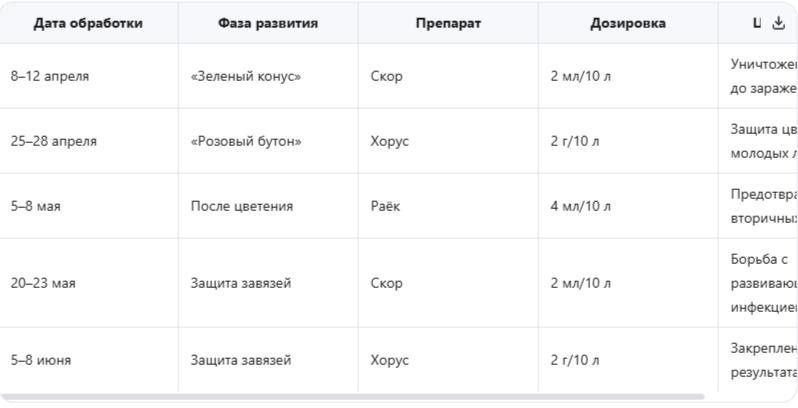This screenshot has height=408, width=798.
Task: Click the «4 мл/10 л» dosage cell
Action: click(581, 207)
